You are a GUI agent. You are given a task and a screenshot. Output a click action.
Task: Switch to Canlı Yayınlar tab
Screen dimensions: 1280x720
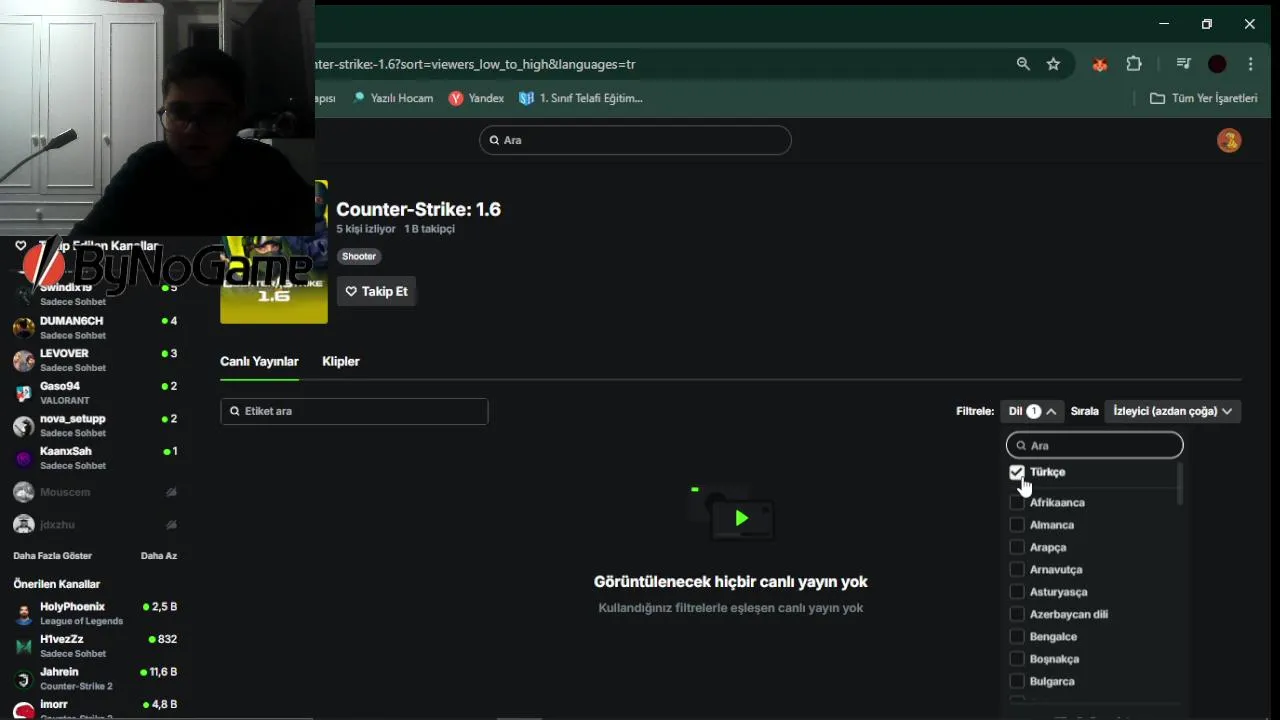point(259,361)
